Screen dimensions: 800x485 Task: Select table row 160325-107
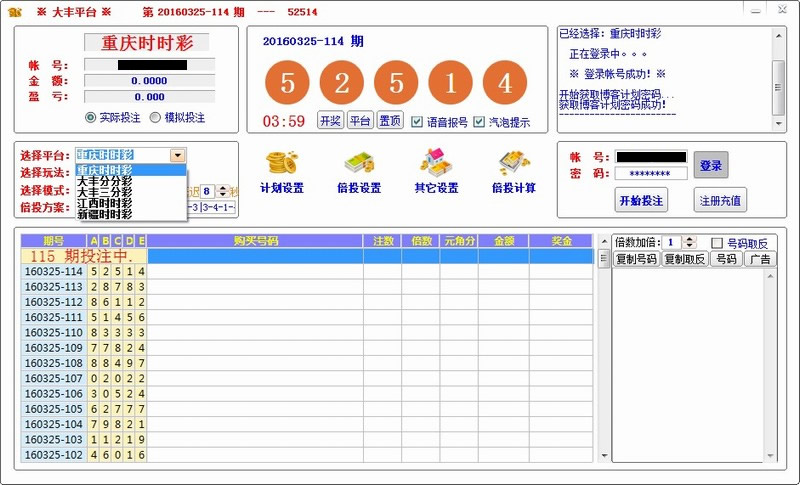[307, 378]
